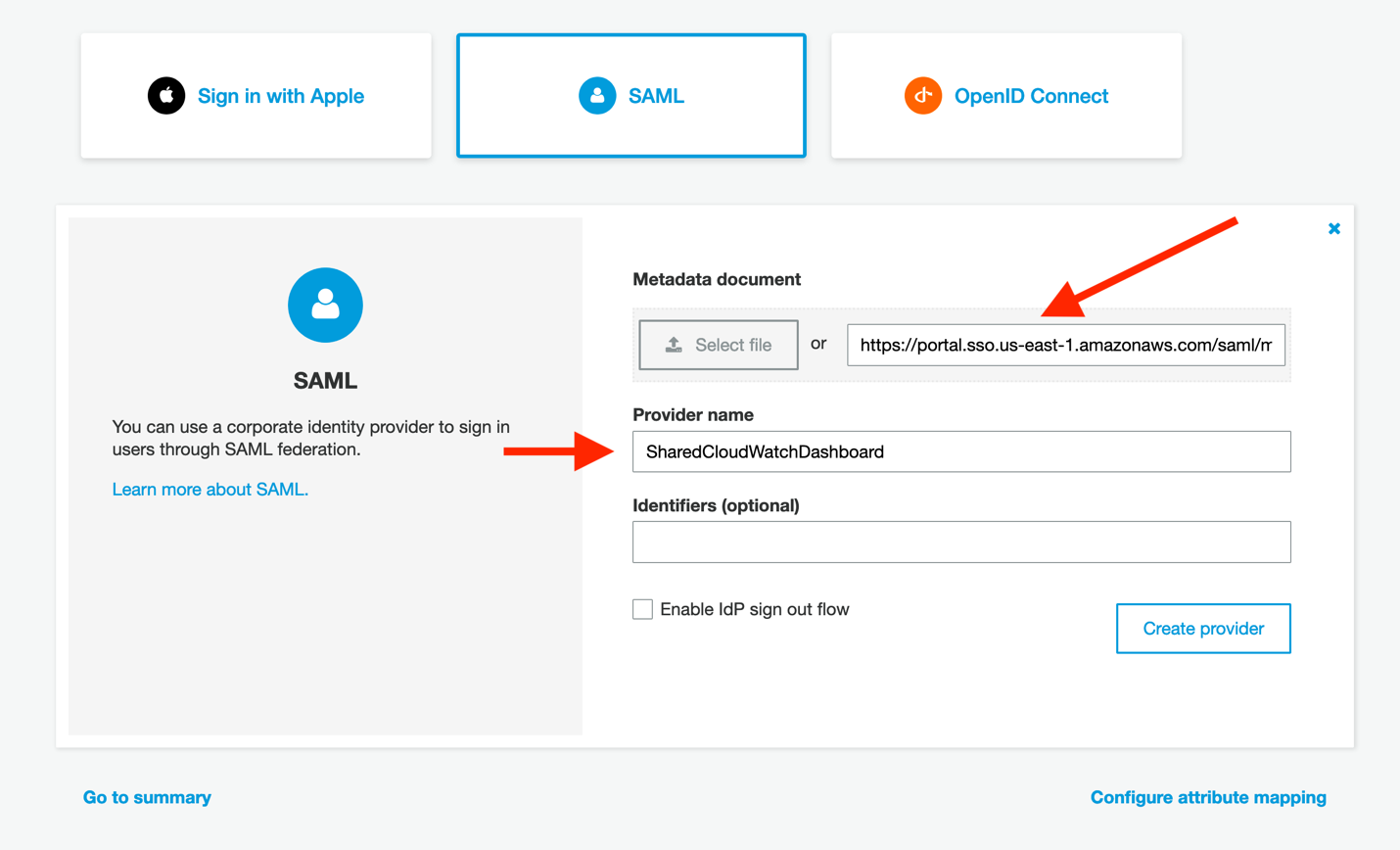This screenshot has height=850, width=1400.
Task: Click the blue person icon in the SAML panel
Action: point(325,305)
